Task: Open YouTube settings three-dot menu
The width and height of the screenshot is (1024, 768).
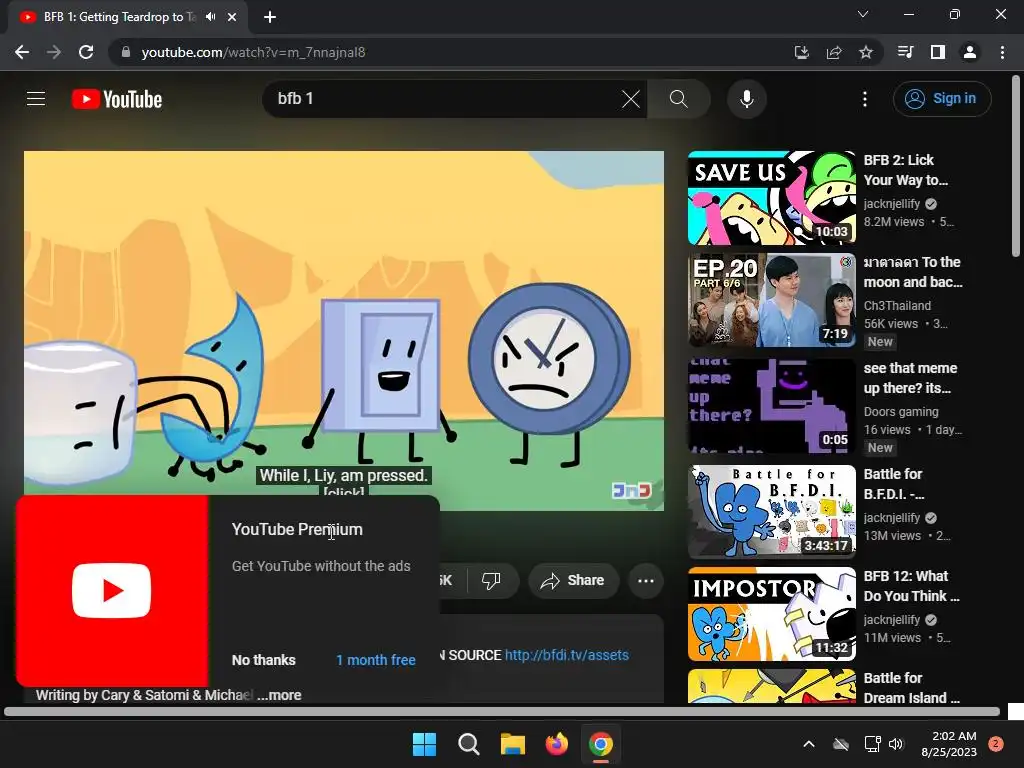Action: point(865,99)
